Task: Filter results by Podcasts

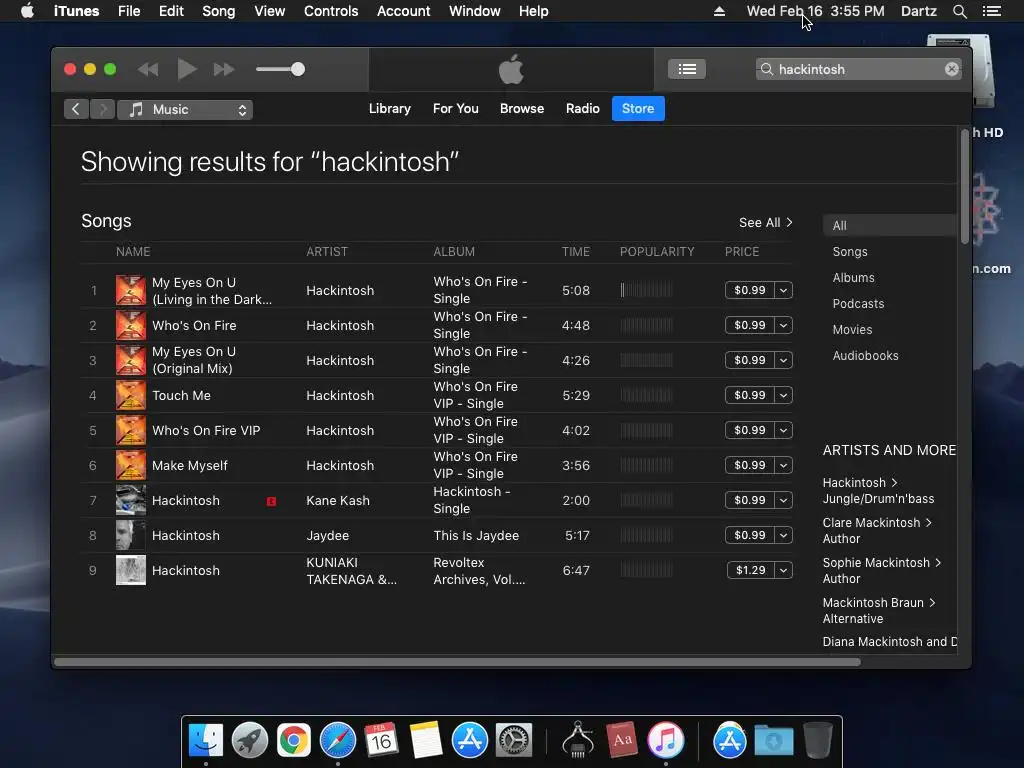Action: pyautogui.click(x=858, y=304)
